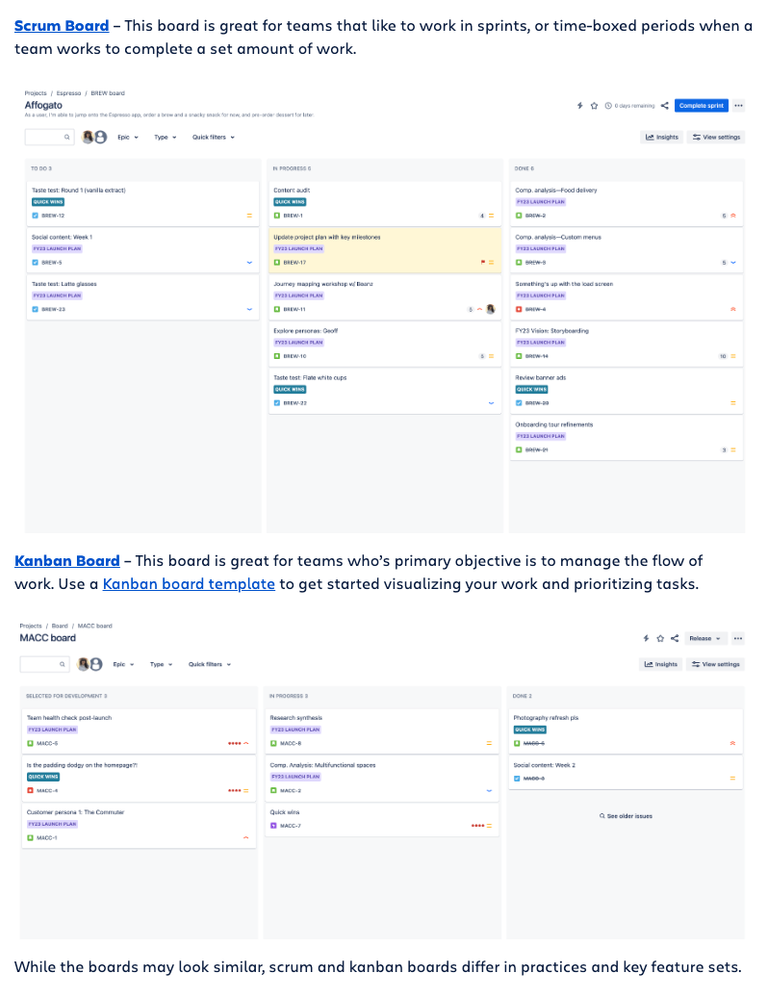Star the Affogato board
The width and height of the screenshot is (767, 999).
pos(594,106)
